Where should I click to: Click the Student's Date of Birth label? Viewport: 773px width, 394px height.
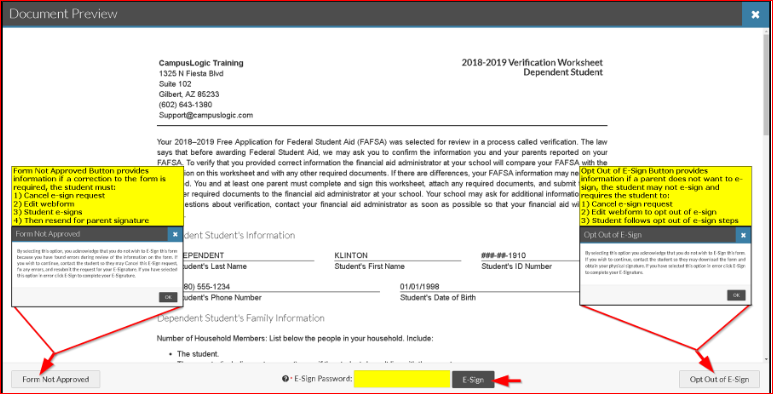coord(438,298)
